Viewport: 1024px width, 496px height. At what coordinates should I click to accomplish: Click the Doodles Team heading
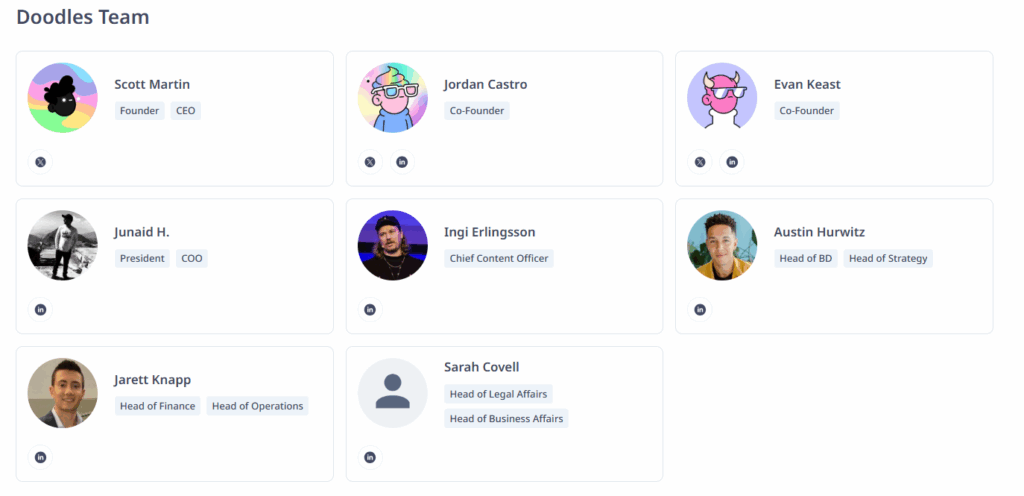pyautogui.click(x=83, y=17)
